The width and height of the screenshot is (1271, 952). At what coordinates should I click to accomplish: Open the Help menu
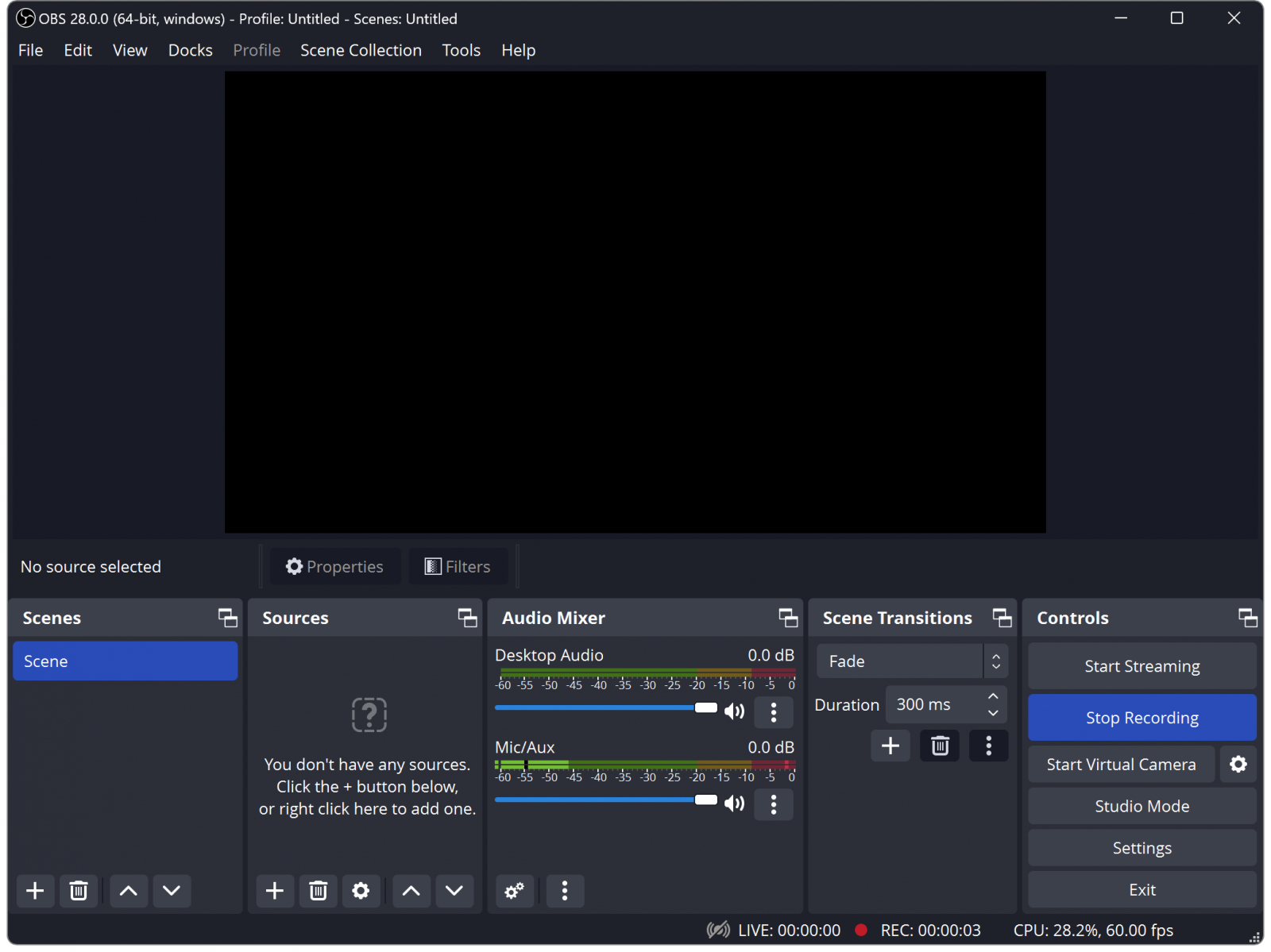click(518, 50)
